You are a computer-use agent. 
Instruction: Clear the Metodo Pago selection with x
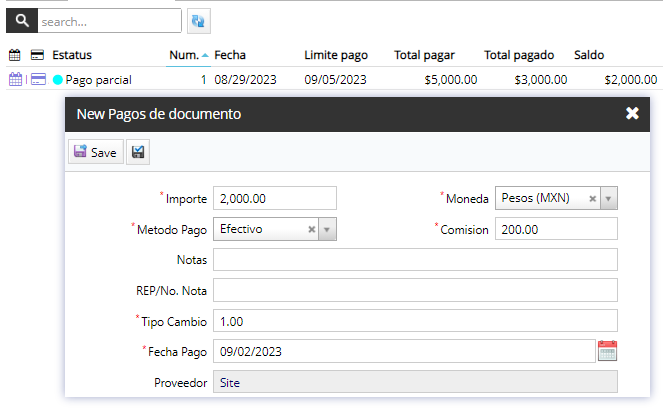[311, 229]
